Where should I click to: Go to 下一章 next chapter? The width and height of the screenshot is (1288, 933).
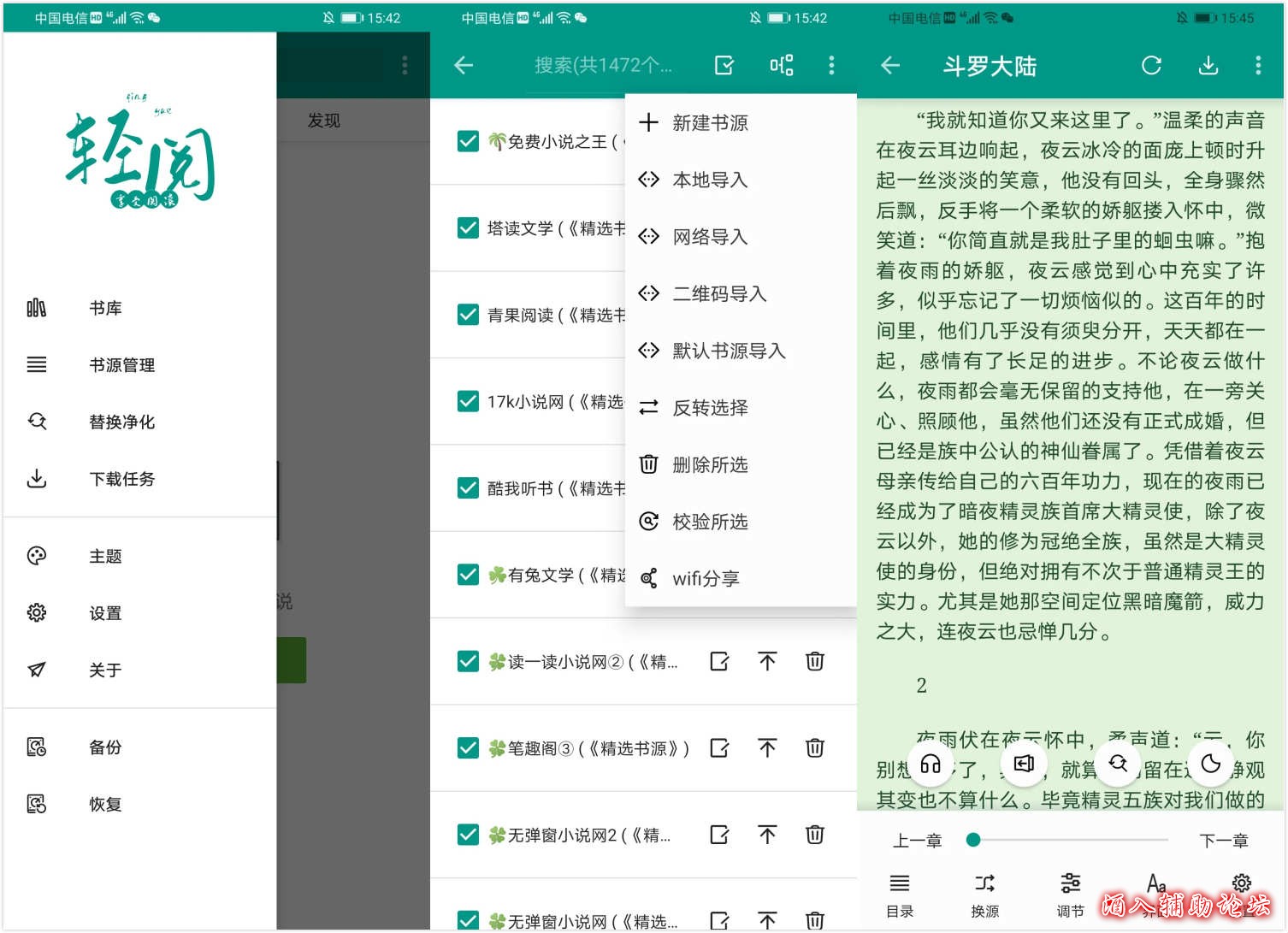(1223, 841)
